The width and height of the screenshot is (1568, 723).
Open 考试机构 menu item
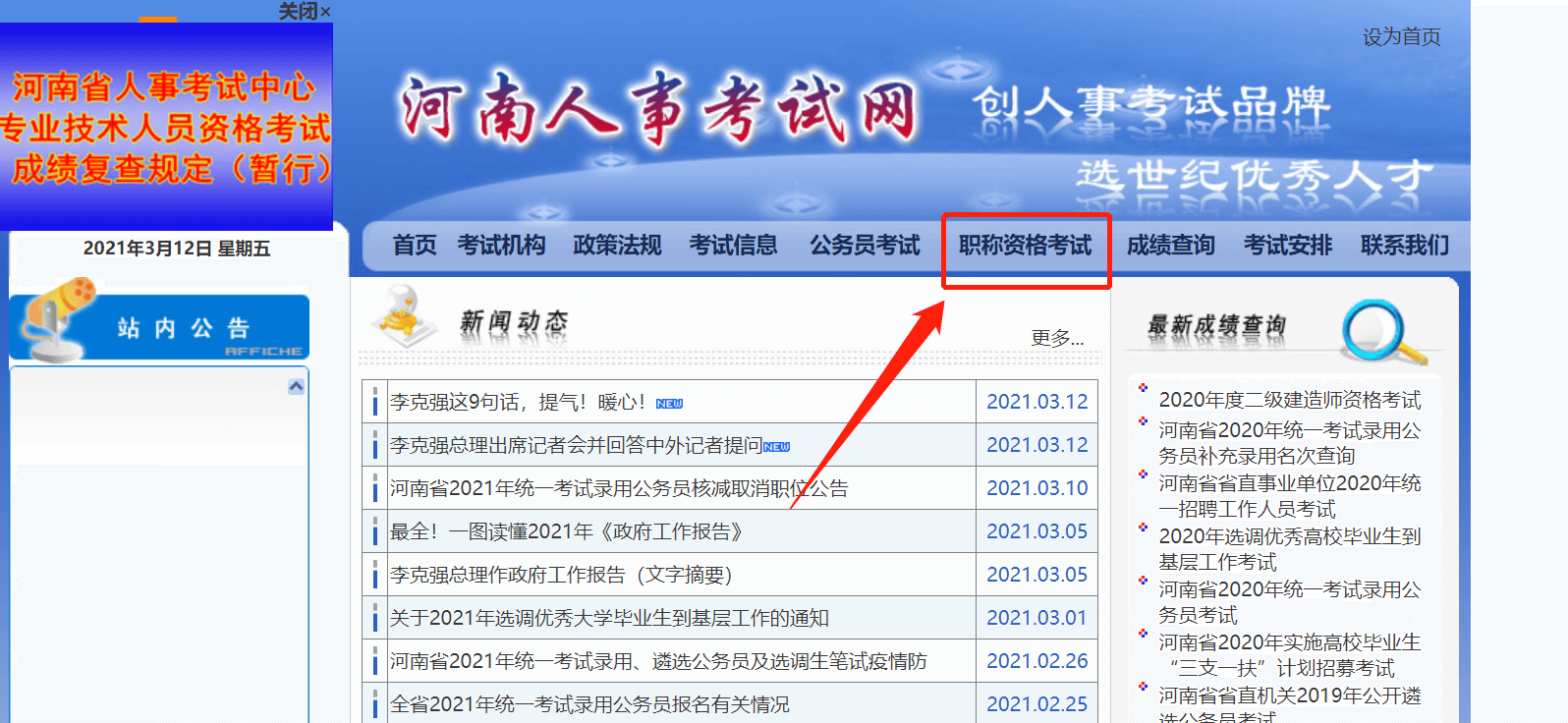point(501,245)
